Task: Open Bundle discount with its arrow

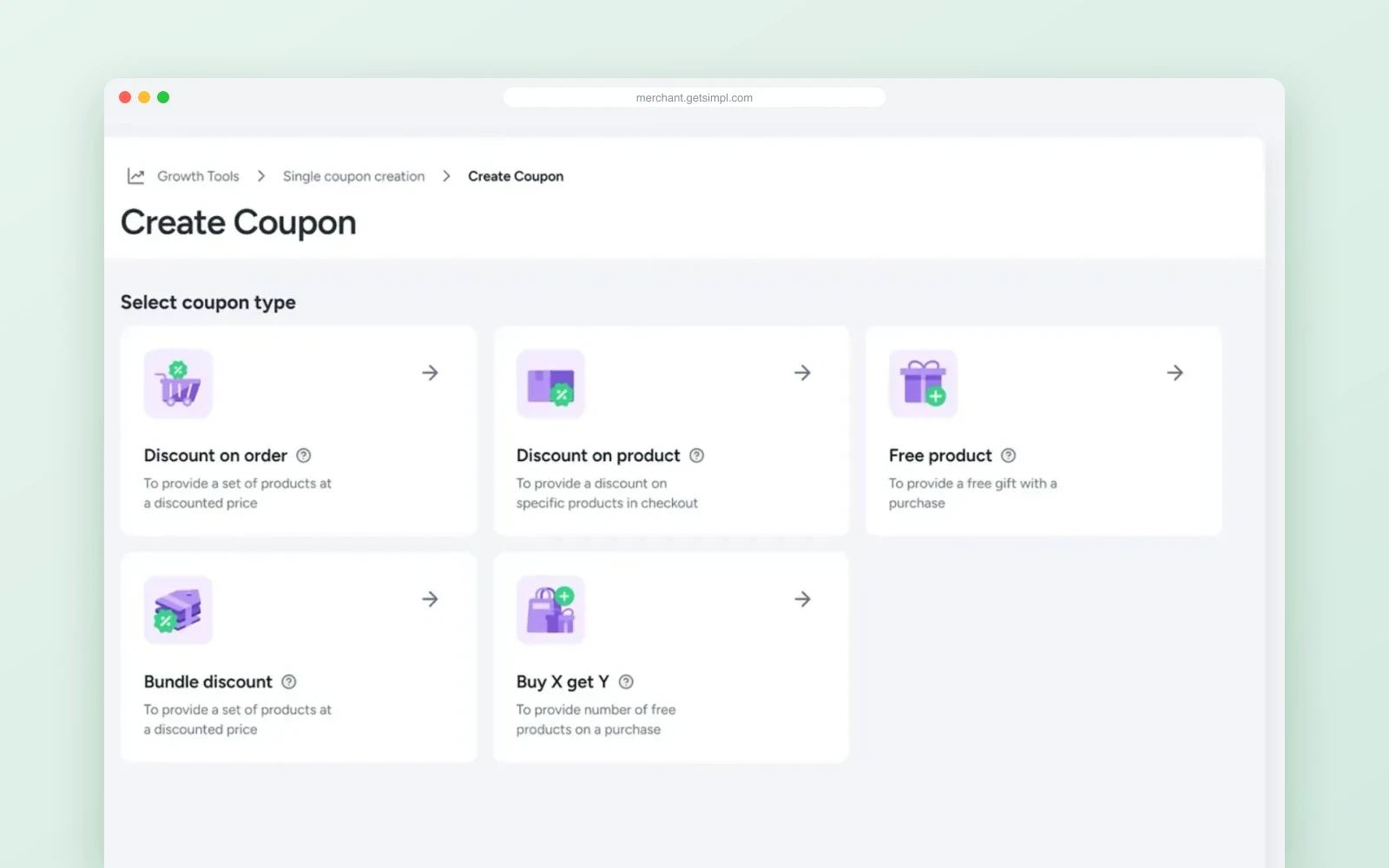Action: click(430, 599)
